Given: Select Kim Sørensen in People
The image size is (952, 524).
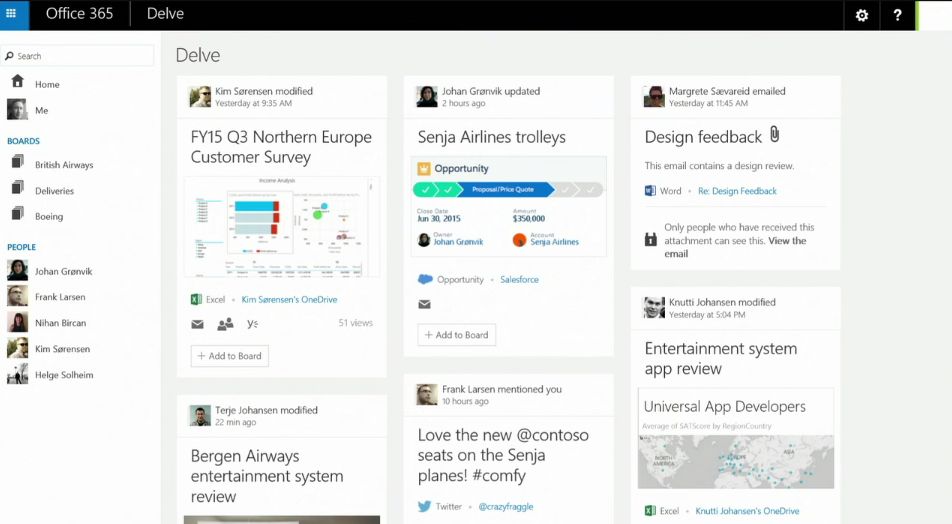Looking at the screenshot, I should [x=63, y=349].
